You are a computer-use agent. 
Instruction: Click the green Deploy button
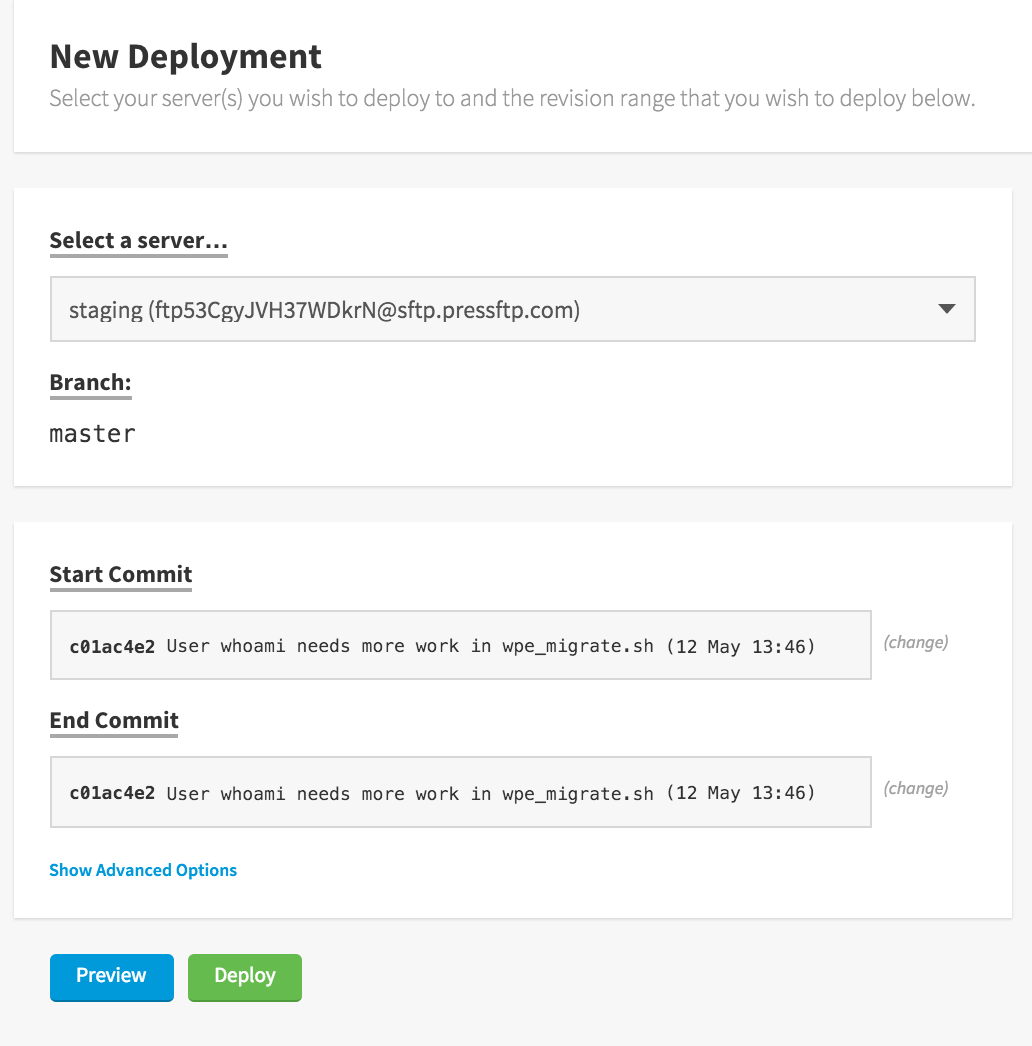(244, 977)
